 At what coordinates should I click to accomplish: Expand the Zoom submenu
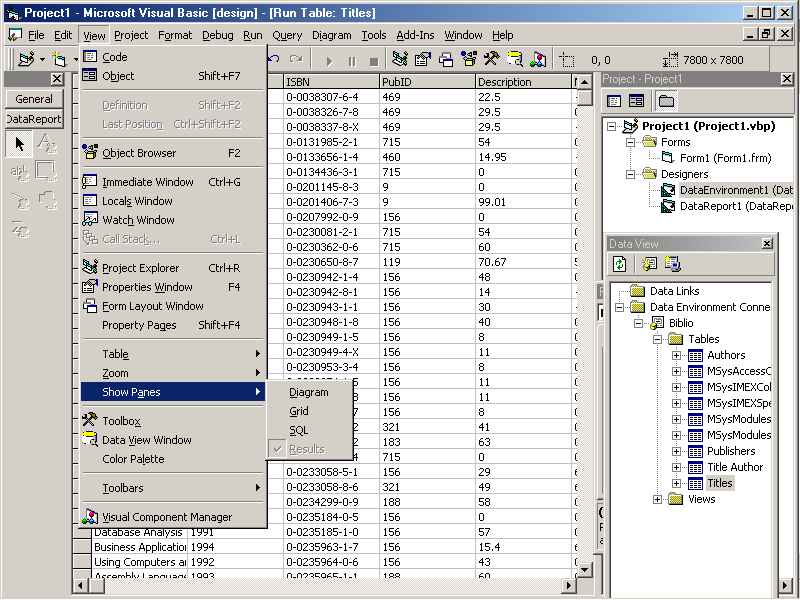(173, 373)
